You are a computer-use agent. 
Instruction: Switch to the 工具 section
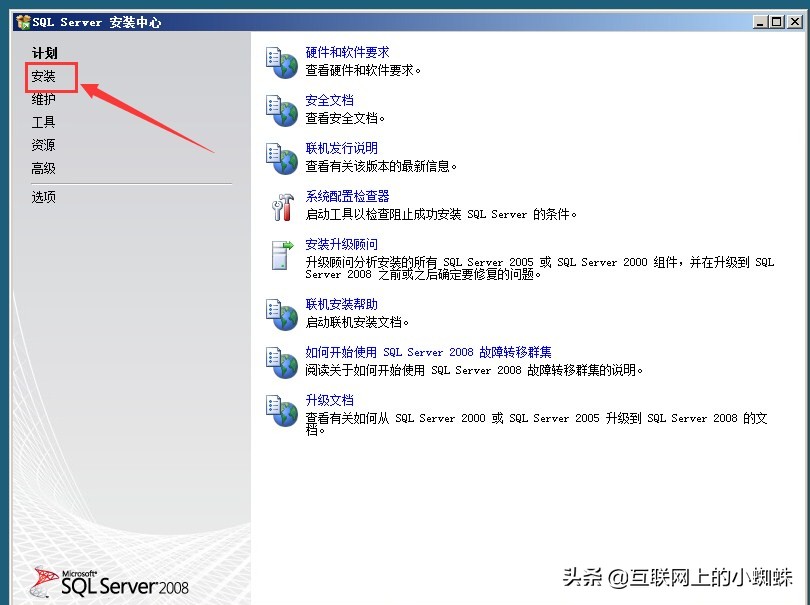tap(44, 122)
